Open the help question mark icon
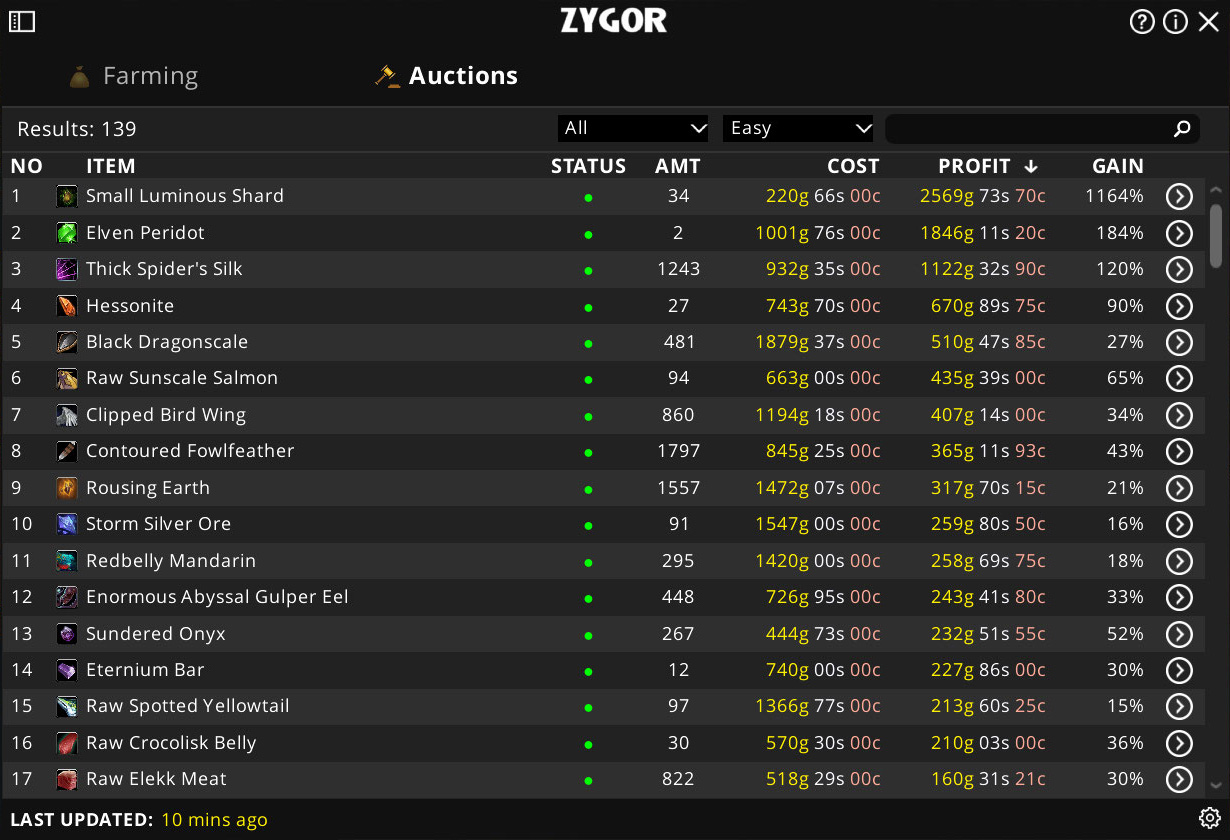The image size is (1230, 840). [x=1142, y=21]
